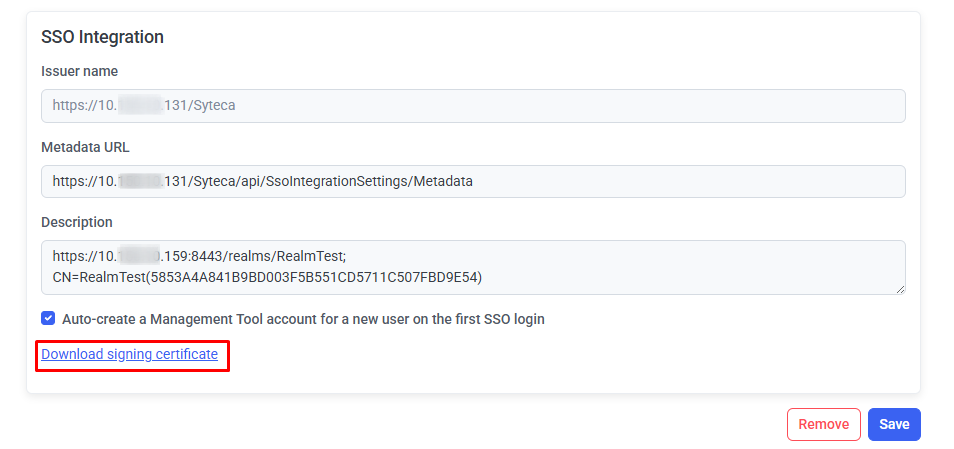Click the Auto-create account label text
Screen dimensions: 954x449
pyautogui.click(x=302, y=319)
